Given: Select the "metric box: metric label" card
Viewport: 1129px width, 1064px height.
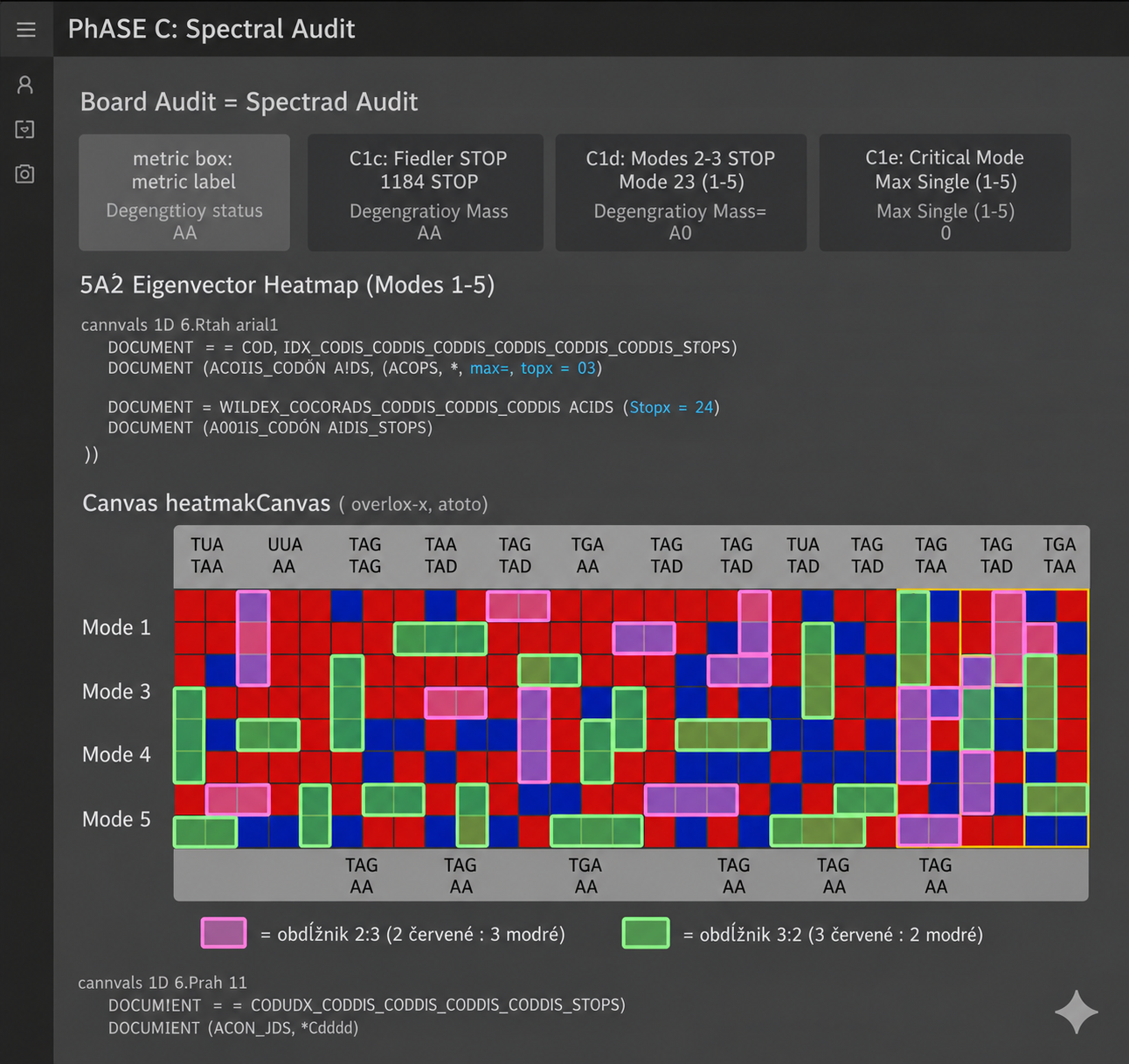Looking at the screenshot, I should 184,192.
